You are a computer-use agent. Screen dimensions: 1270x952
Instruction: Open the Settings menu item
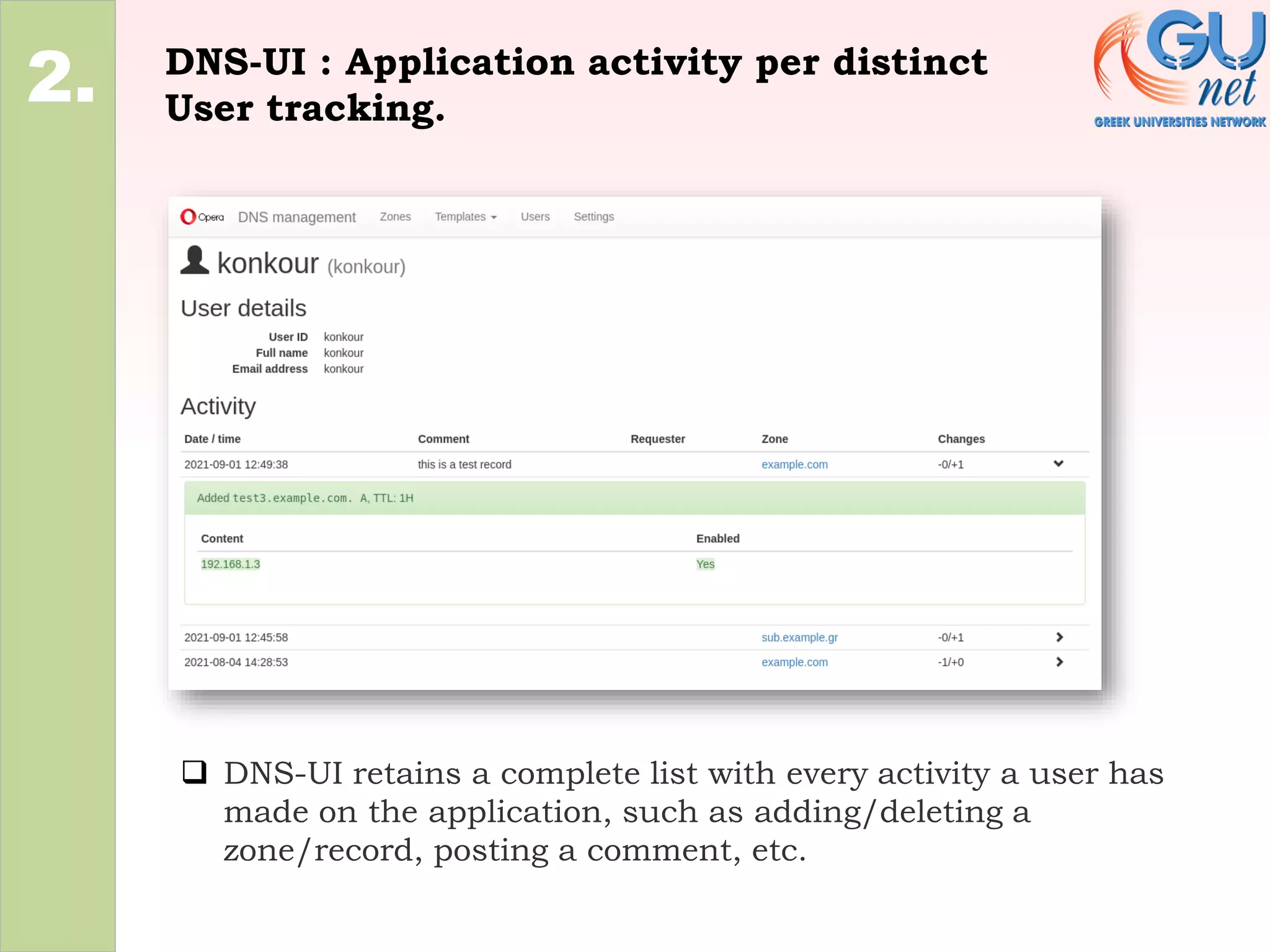pyautogui.click(x=593, y=217)
